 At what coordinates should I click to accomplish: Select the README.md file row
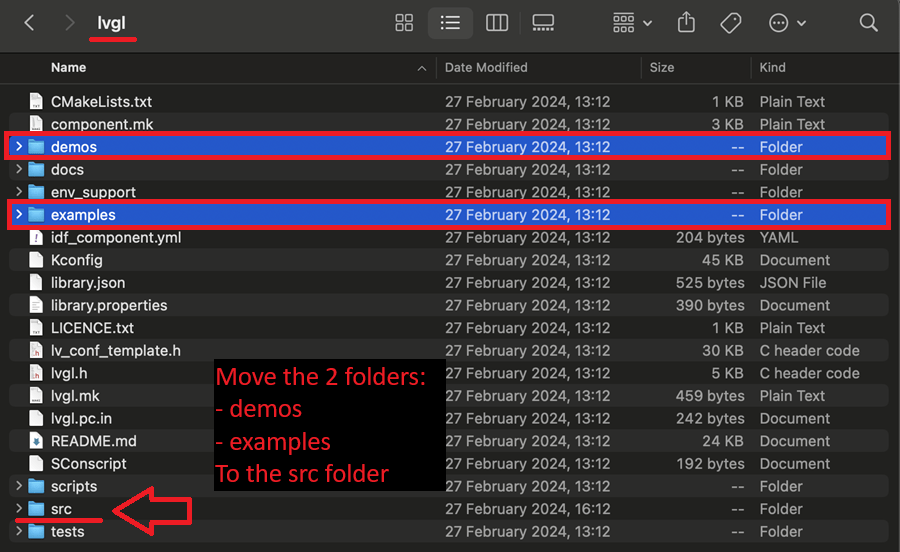click(x=449, y=441)
